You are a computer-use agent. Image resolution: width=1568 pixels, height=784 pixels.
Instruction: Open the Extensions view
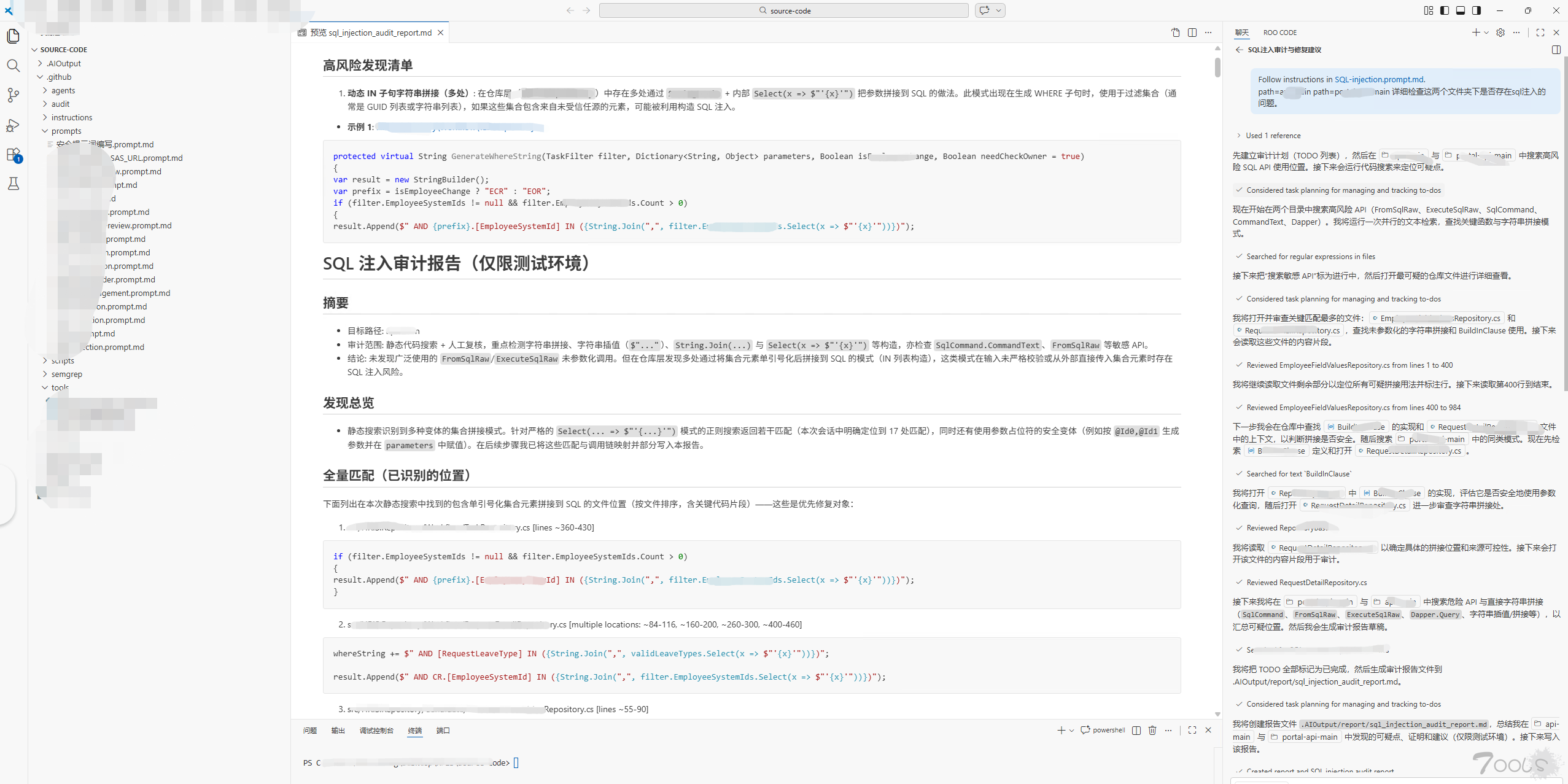(x=14, y=154)
